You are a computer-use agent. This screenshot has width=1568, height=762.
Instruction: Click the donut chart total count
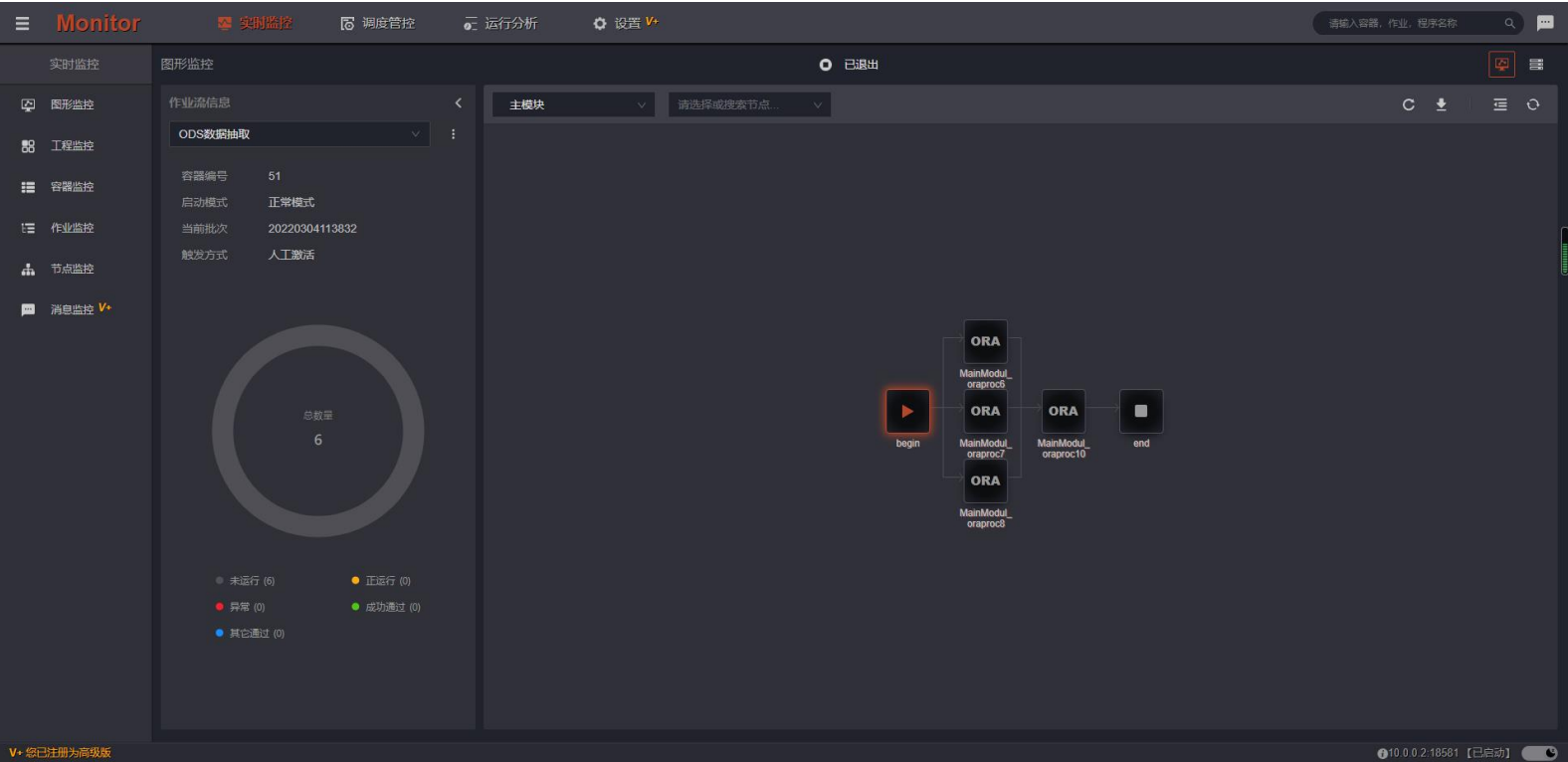318,440
